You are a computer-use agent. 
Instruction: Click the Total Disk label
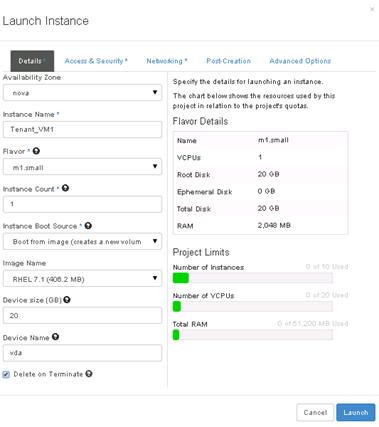(x=194, y=209)
